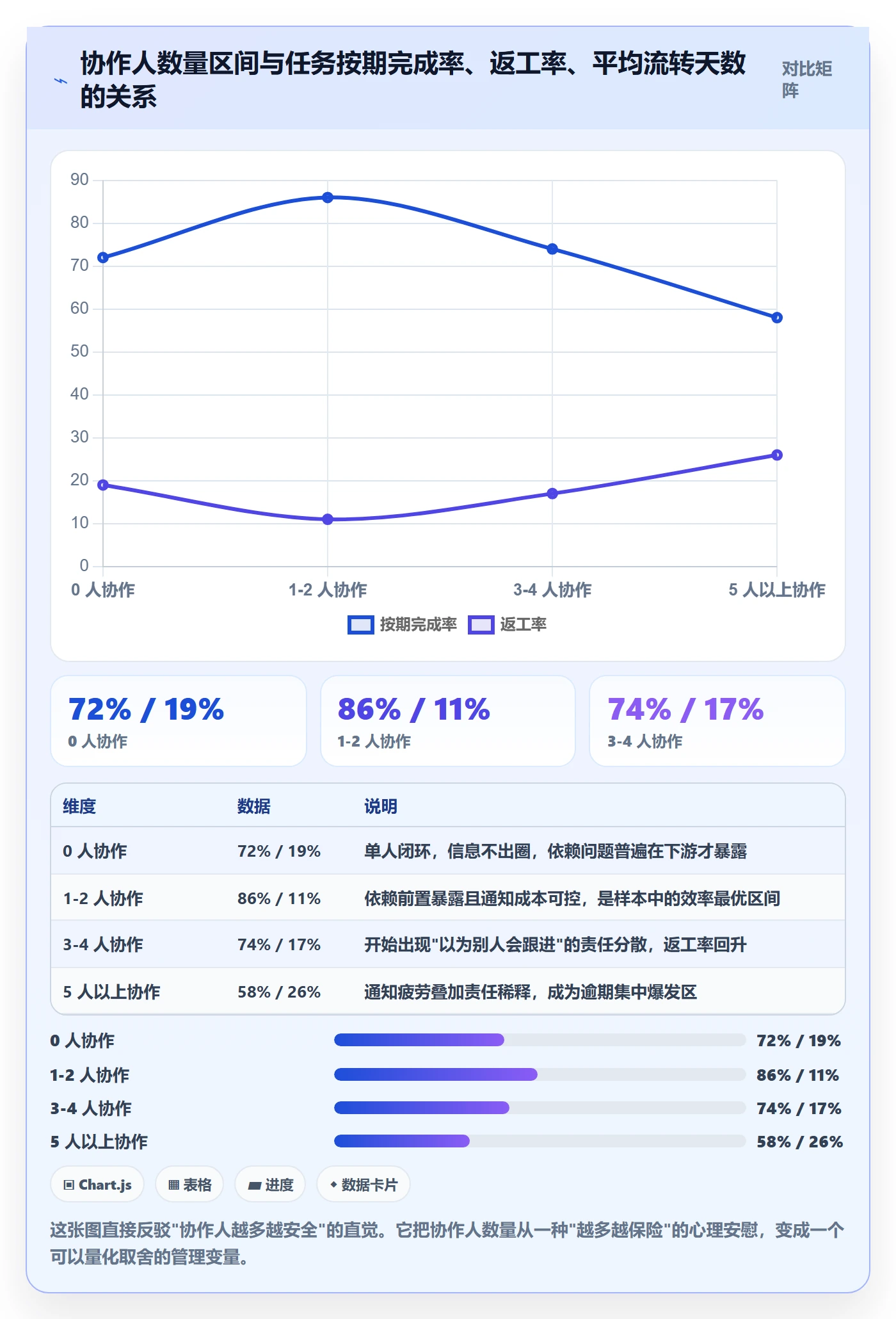The height and width of the screenshot is (1319, 896).
Task: Click the 5 人以上协作 progress bar
Action: point(540,1141)
